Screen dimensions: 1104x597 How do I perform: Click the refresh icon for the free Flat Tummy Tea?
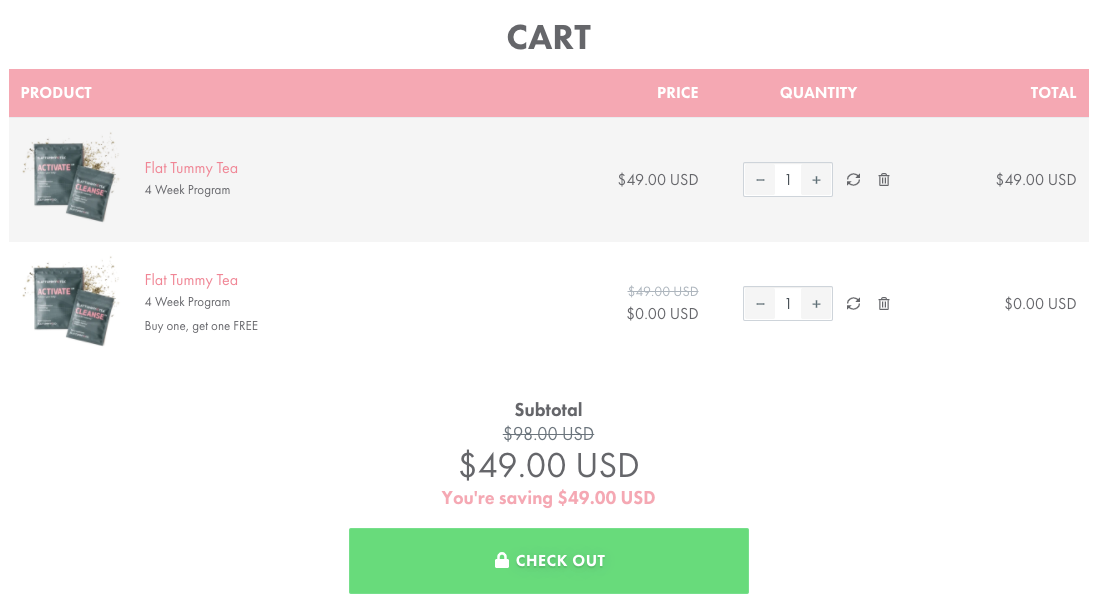(853, 303)
